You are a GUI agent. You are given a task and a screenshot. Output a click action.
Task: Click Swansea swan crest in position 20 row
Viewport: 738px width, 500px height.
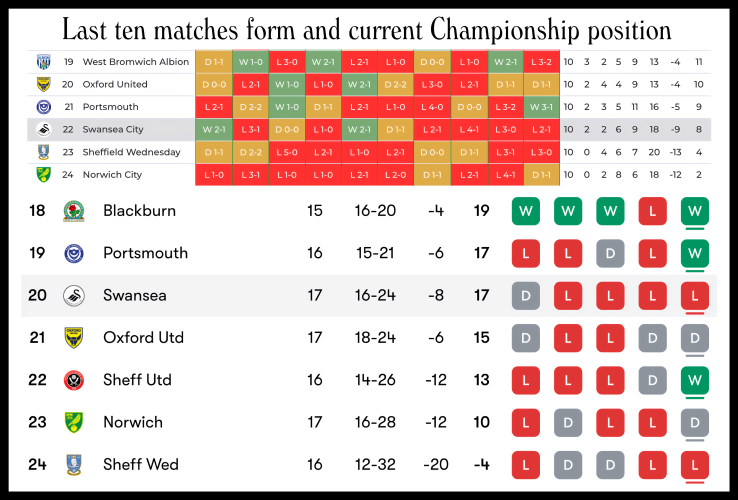(x=73, y=296)
